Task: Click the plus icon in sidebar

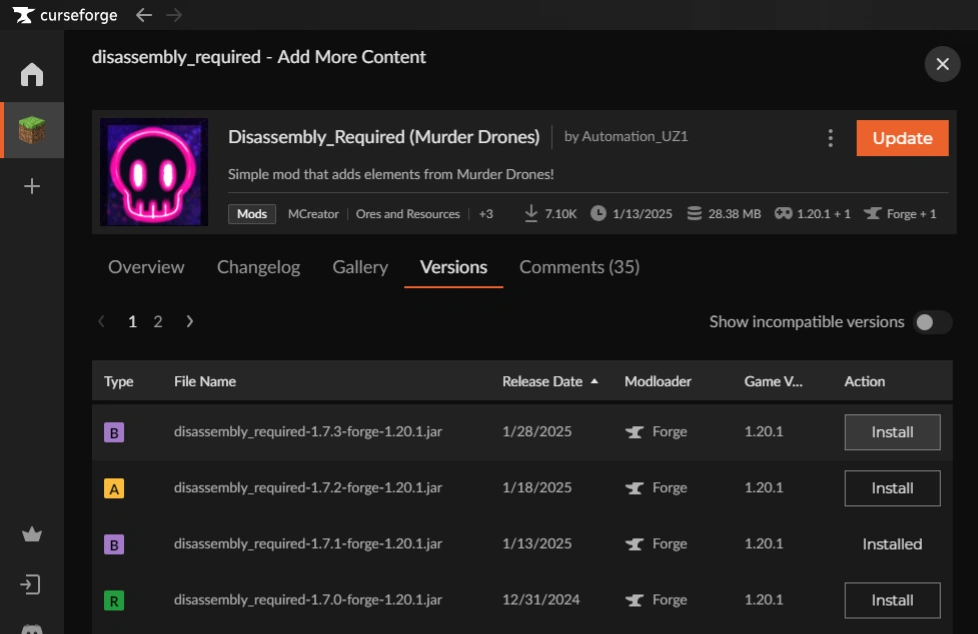Action: 32,186
